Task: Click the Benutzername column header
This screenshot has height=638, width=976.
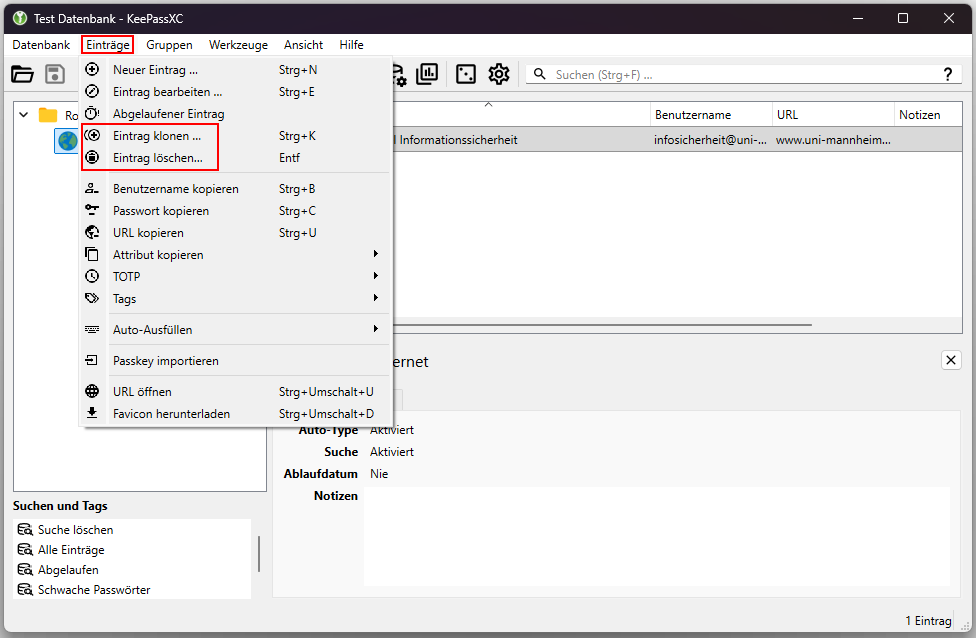Action: [711, 115]
